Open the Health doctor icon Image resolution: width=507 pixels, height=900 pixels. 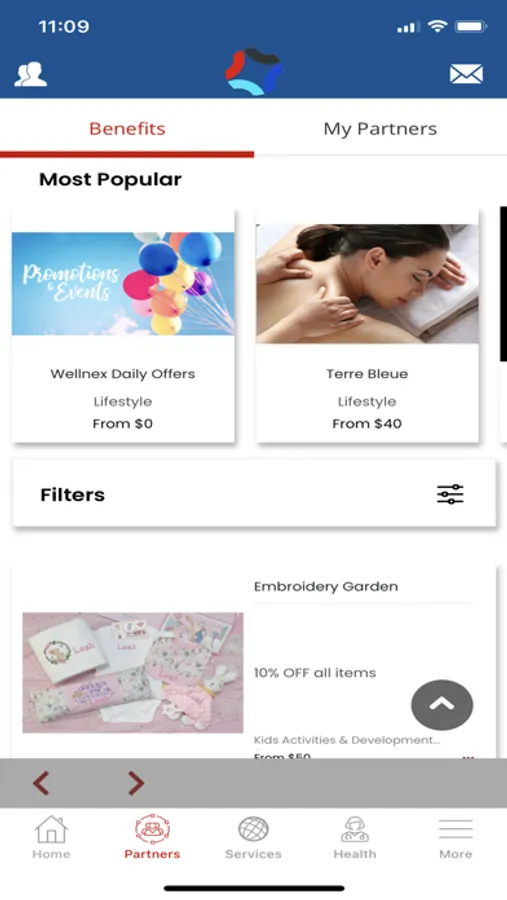point(355,829)
